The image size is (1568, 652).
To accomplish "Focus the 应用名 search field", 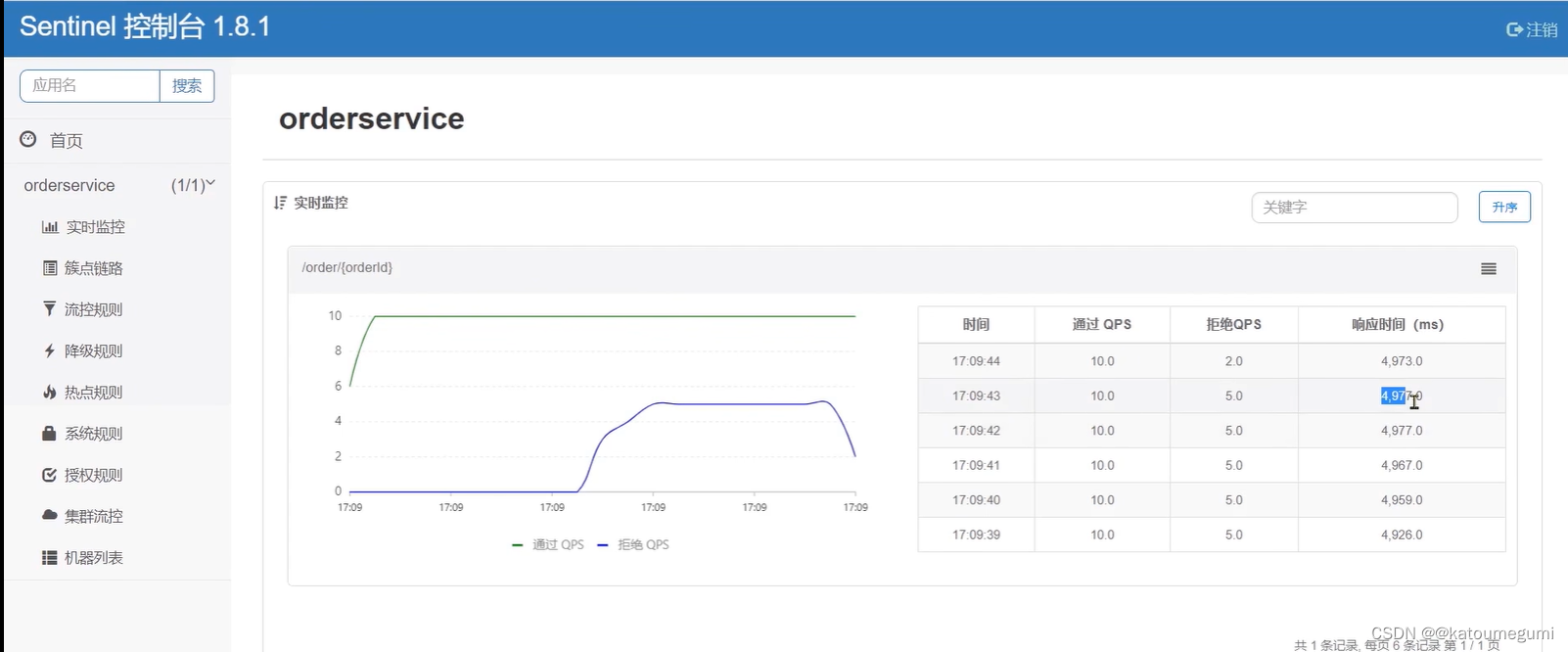I will coord(89,85).
